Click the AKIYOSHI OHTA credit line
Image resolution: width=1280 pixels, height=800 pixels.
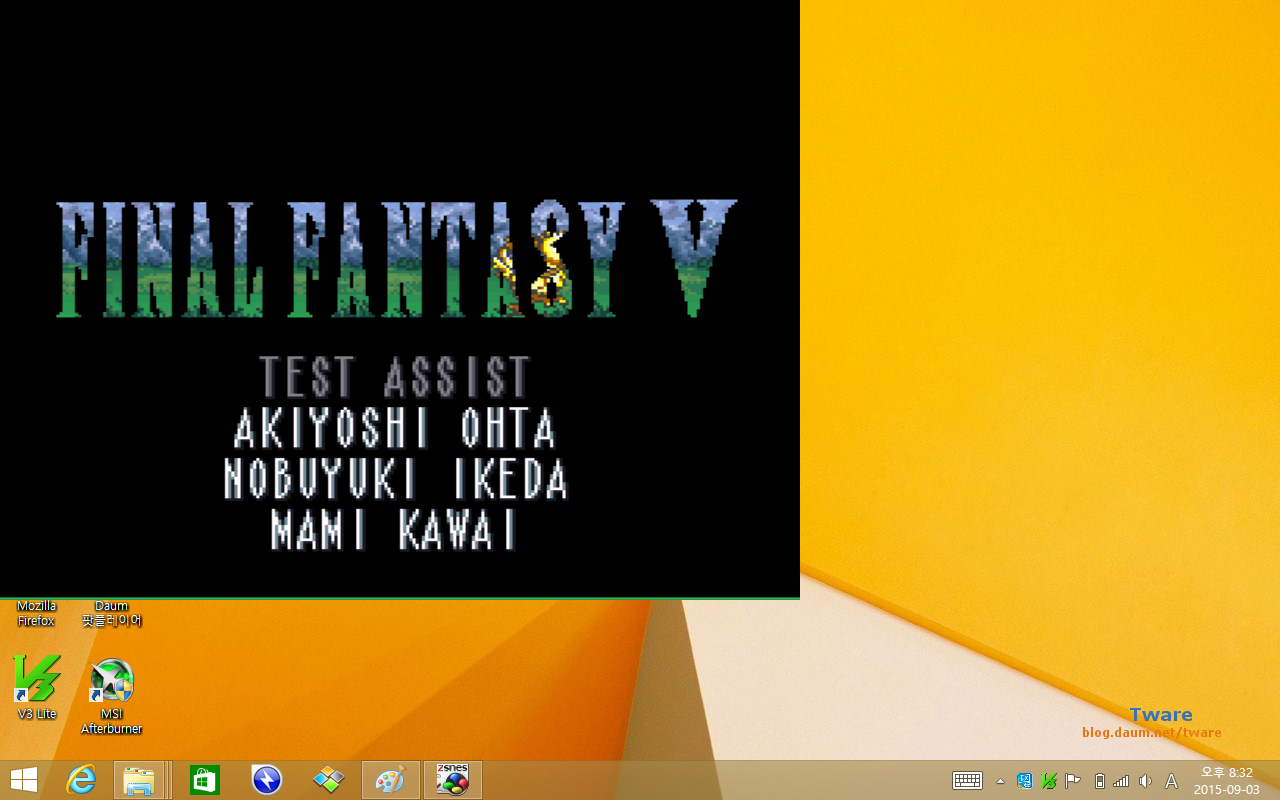tap(394, 428)
